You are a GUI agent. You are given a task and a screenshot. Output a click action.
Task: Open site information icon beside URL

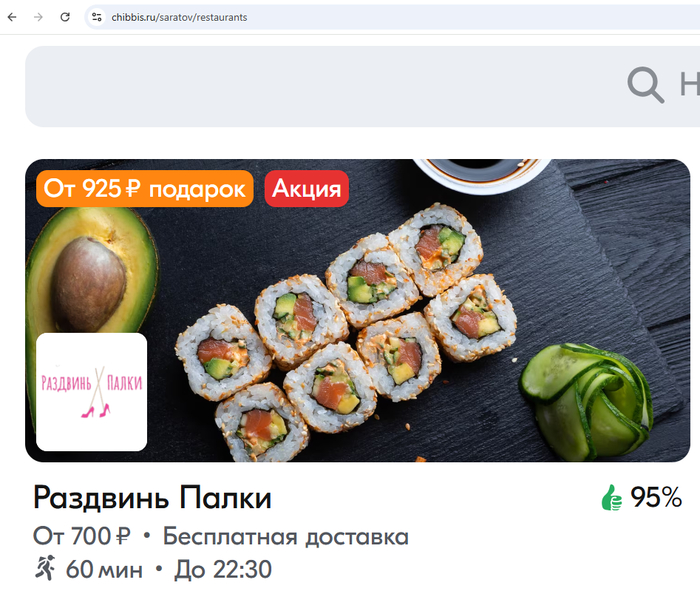click(96, 17)
